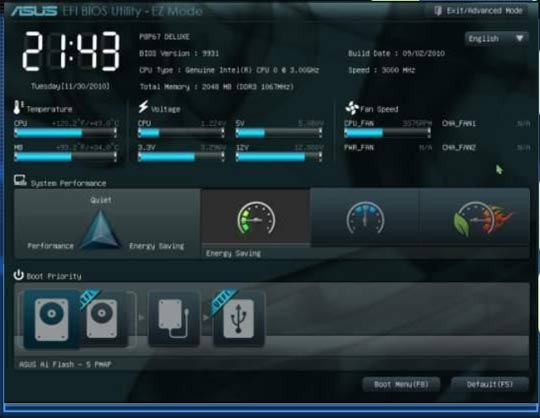
Task: Click the System Performance triangle graphic
Action: (x=100, y=229)
